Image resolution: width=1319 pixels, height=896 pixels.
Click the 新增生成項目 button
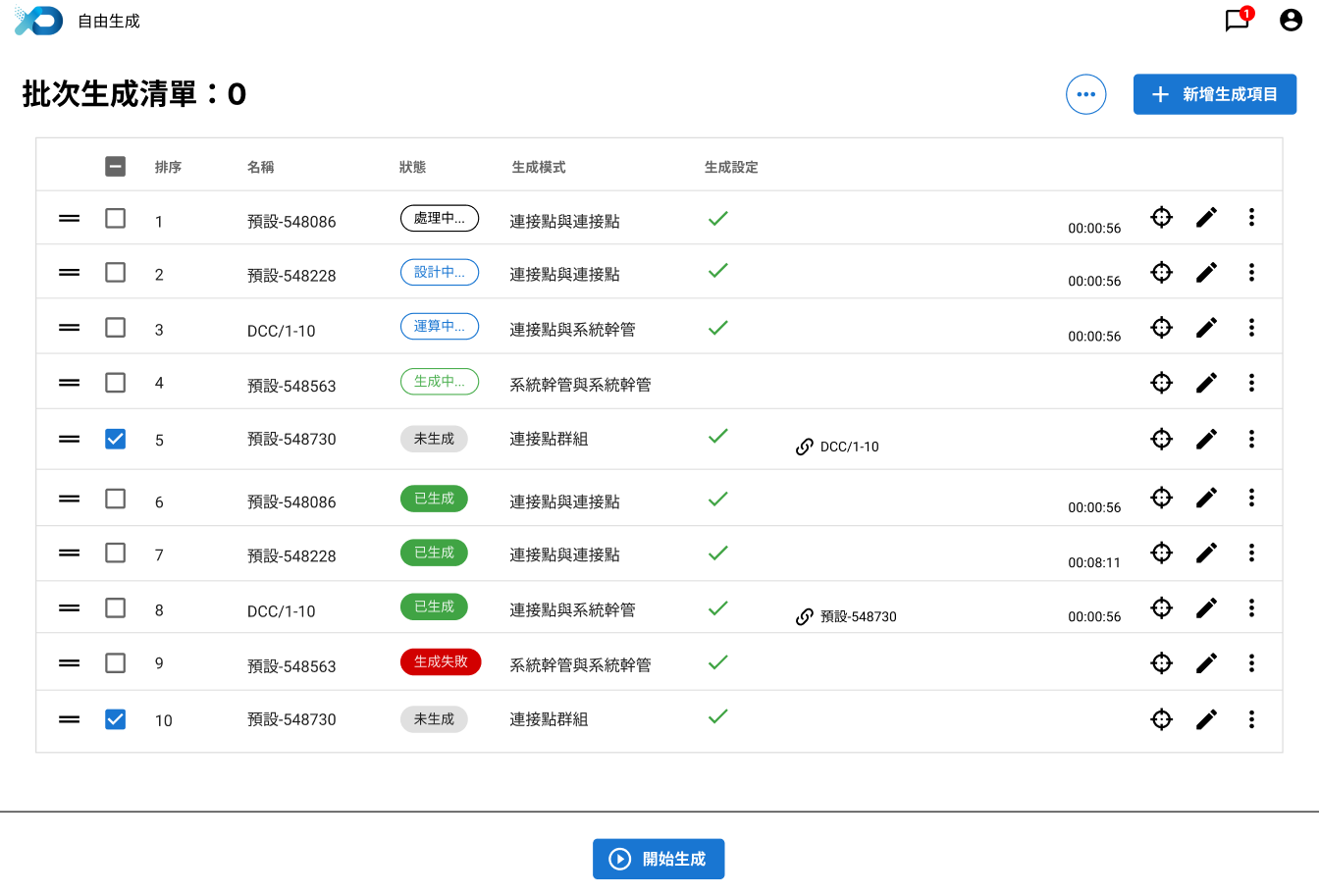pyautogui.click(x=1214, y=94)
